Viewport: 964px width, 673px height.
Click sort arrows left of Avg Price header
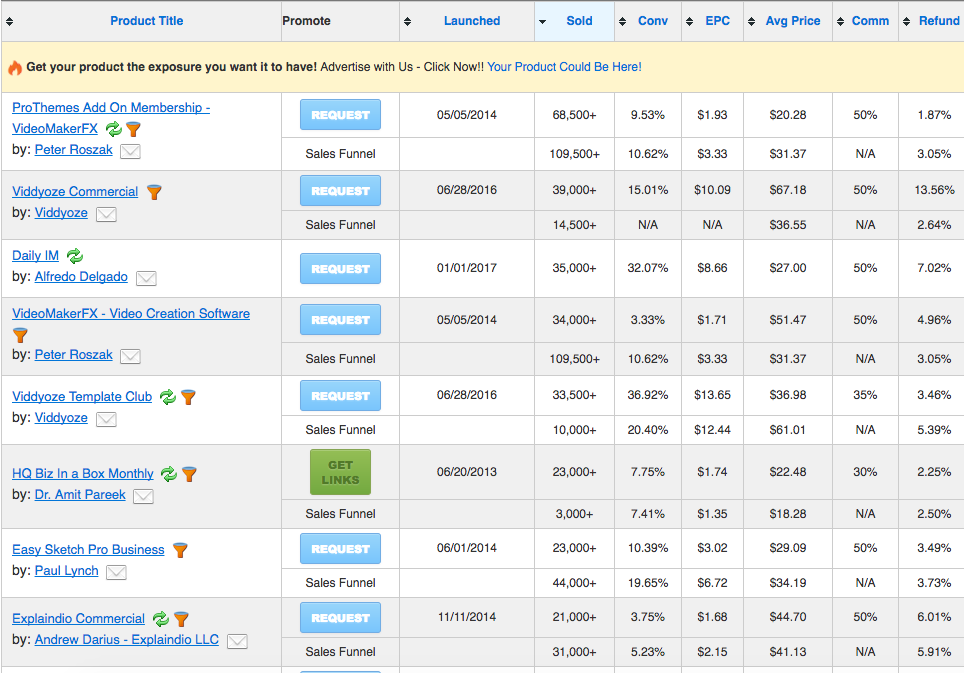(x=751, y=22)
